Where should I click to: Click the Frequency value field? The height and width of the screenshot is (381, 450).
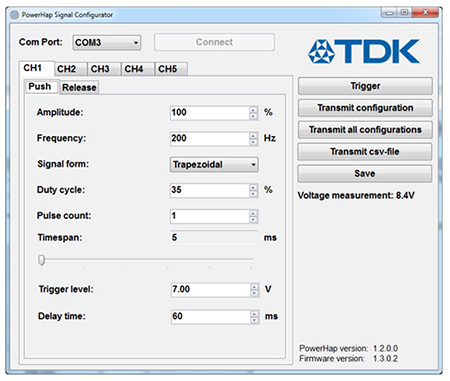click(x=209, y=138)
